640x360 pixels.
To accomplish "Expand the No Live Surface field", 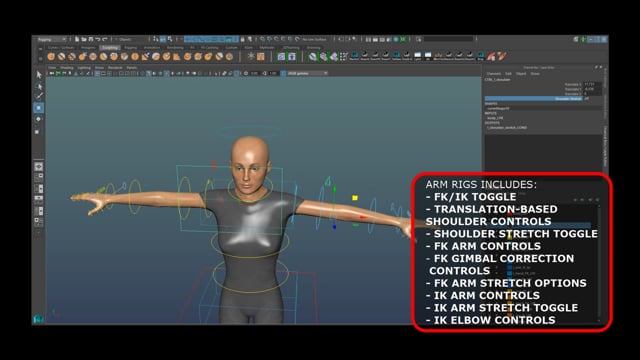I will tap(314, 40).
